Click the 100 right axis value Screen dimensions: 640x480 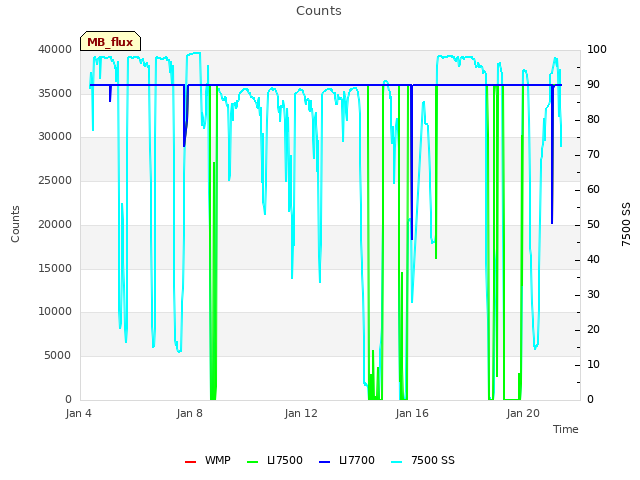[x=597, y=49]
